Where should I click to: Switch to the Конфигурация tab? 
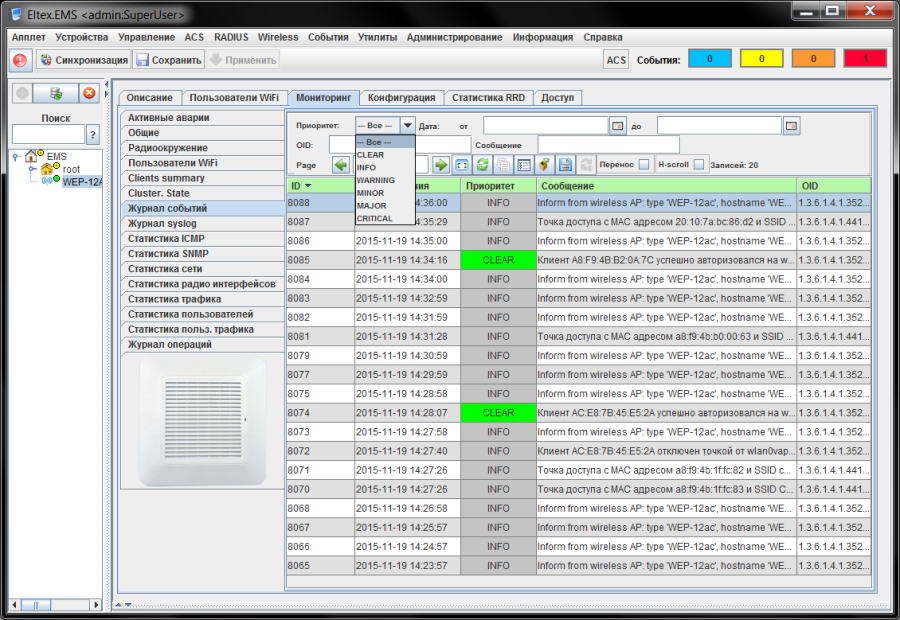tap(402, 98)
